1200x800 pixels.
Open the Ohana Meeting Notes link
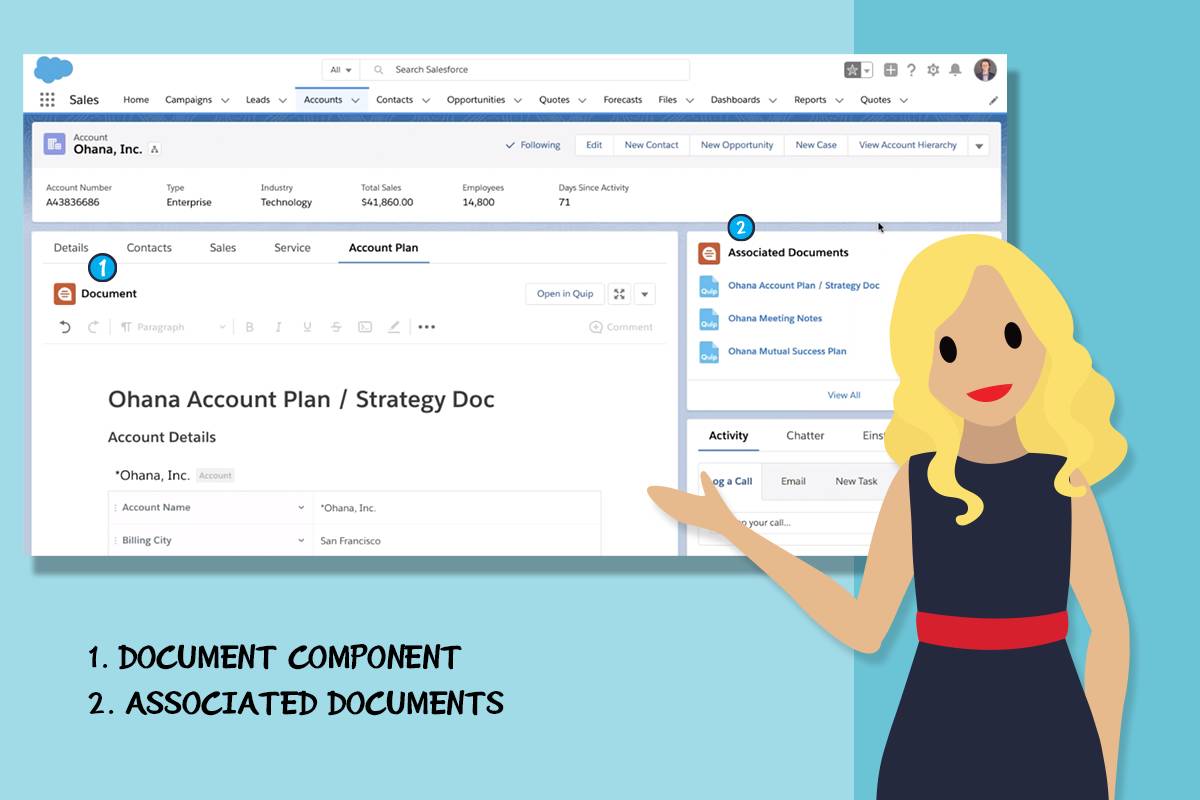point(775,319)
